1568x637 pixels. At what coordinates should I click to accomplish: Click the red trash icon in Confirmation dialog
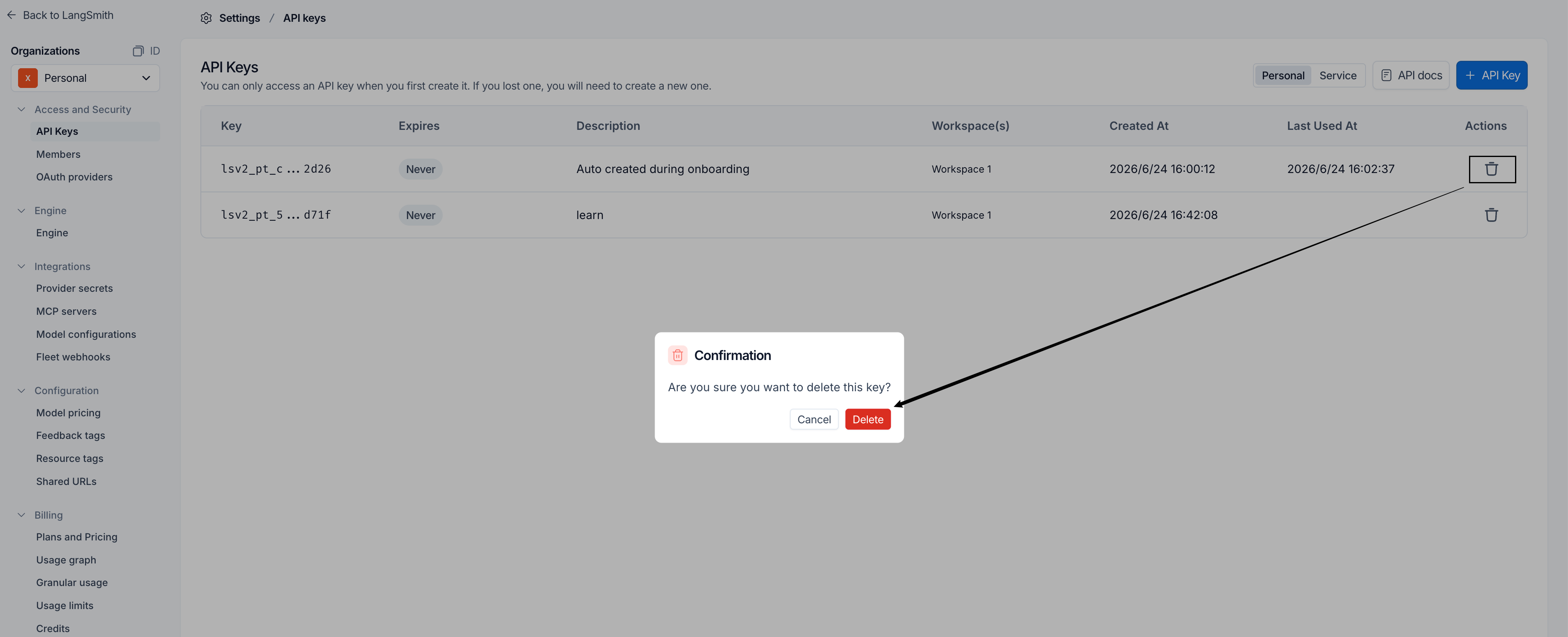pos(678,355)
